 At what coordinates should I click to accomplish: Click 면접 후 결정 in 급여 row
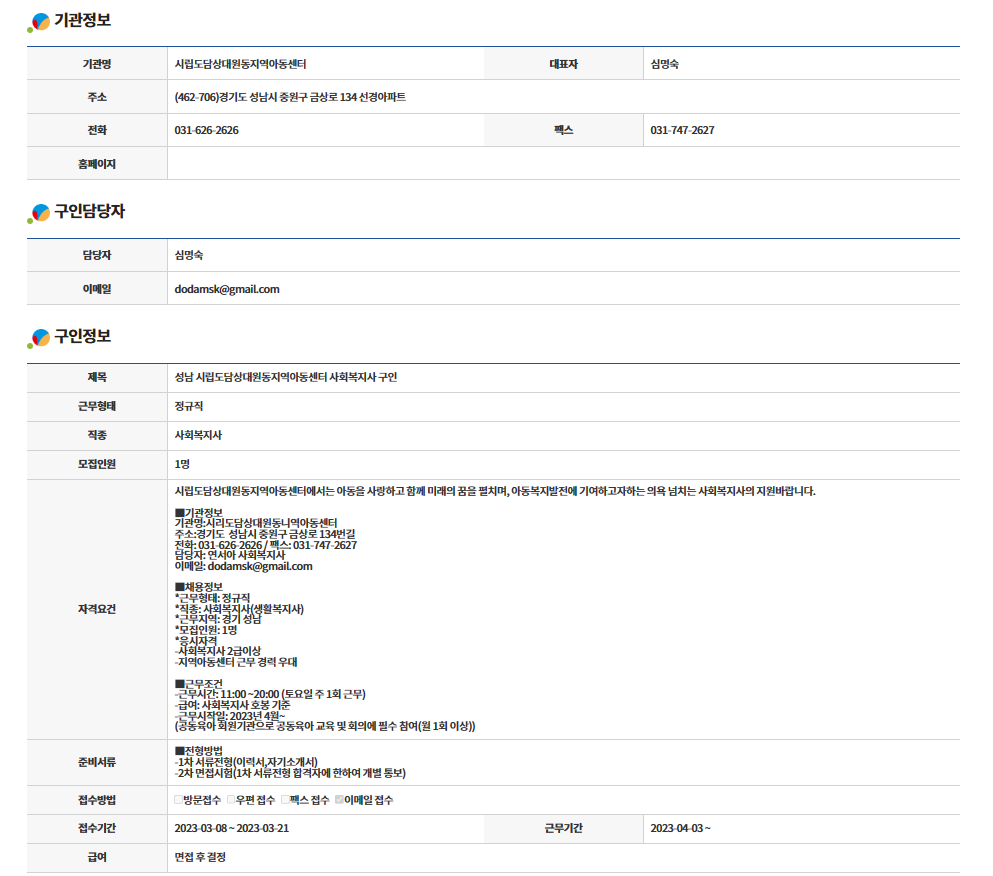[200, 857]
